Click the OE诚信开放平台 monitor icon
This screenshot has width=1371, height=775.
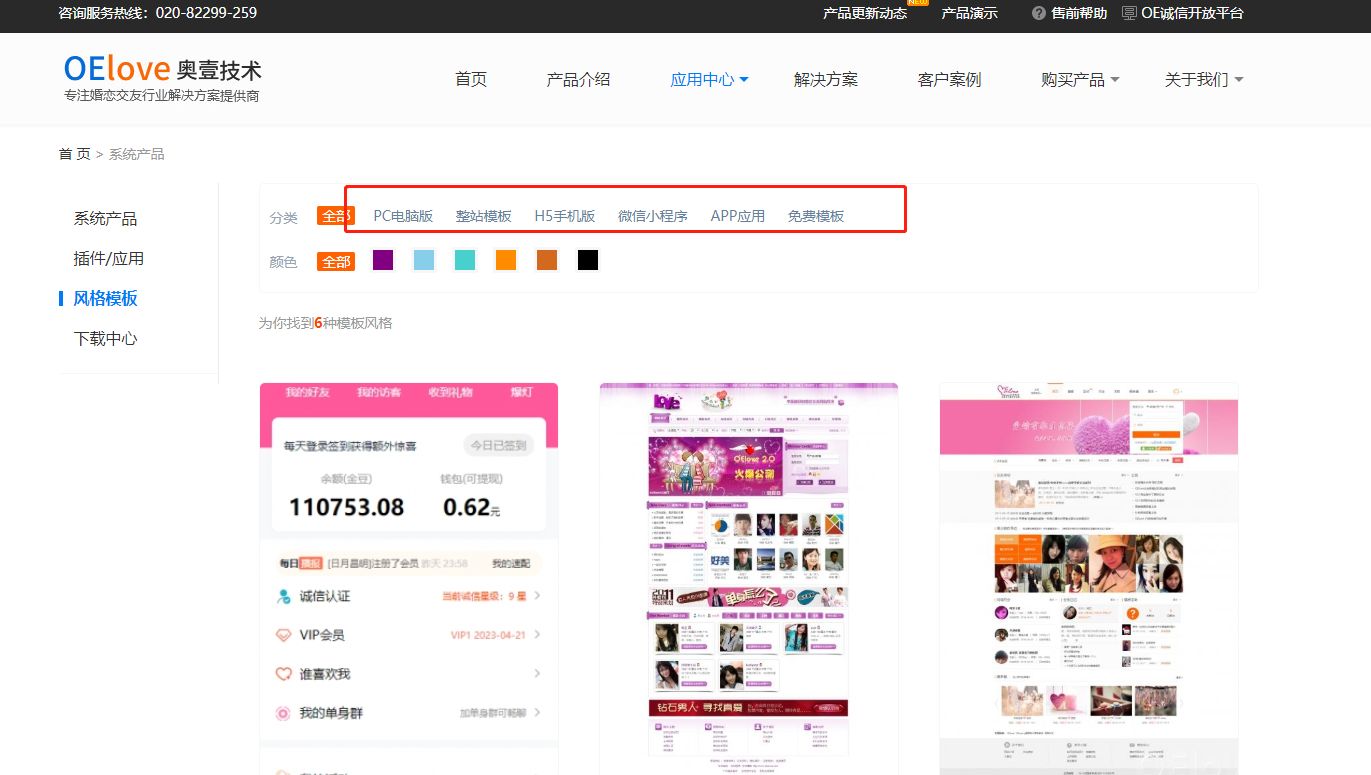click(1129, 13)
